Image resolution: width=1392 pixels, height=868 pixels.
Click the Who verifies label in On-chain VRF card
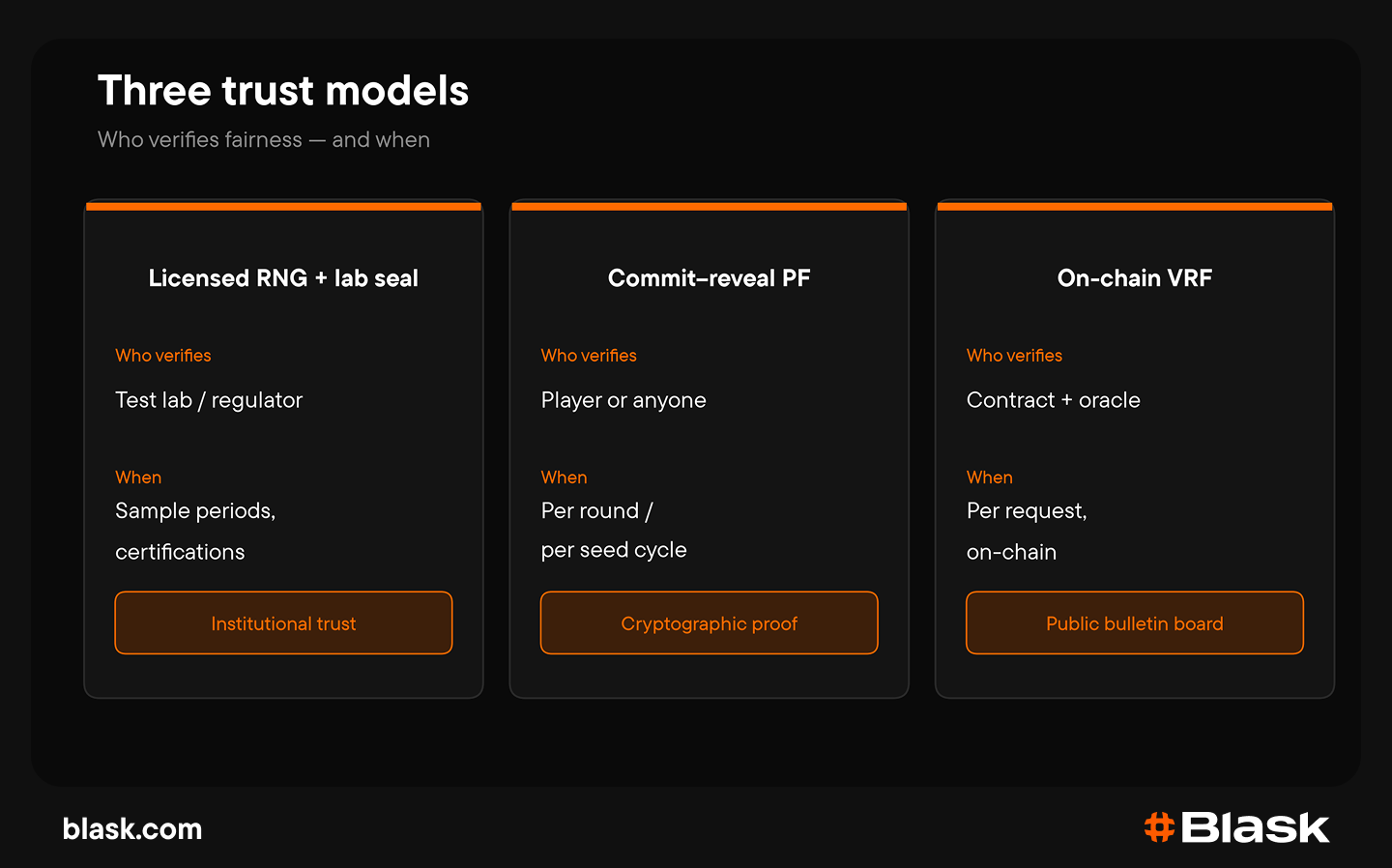(x=1014, y=356)
